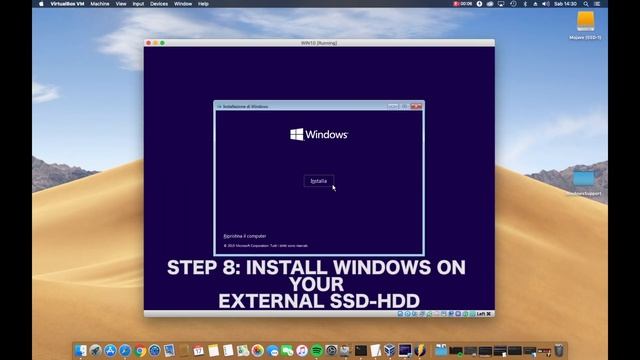
Task: Open the Help menu
Action: 203,4
